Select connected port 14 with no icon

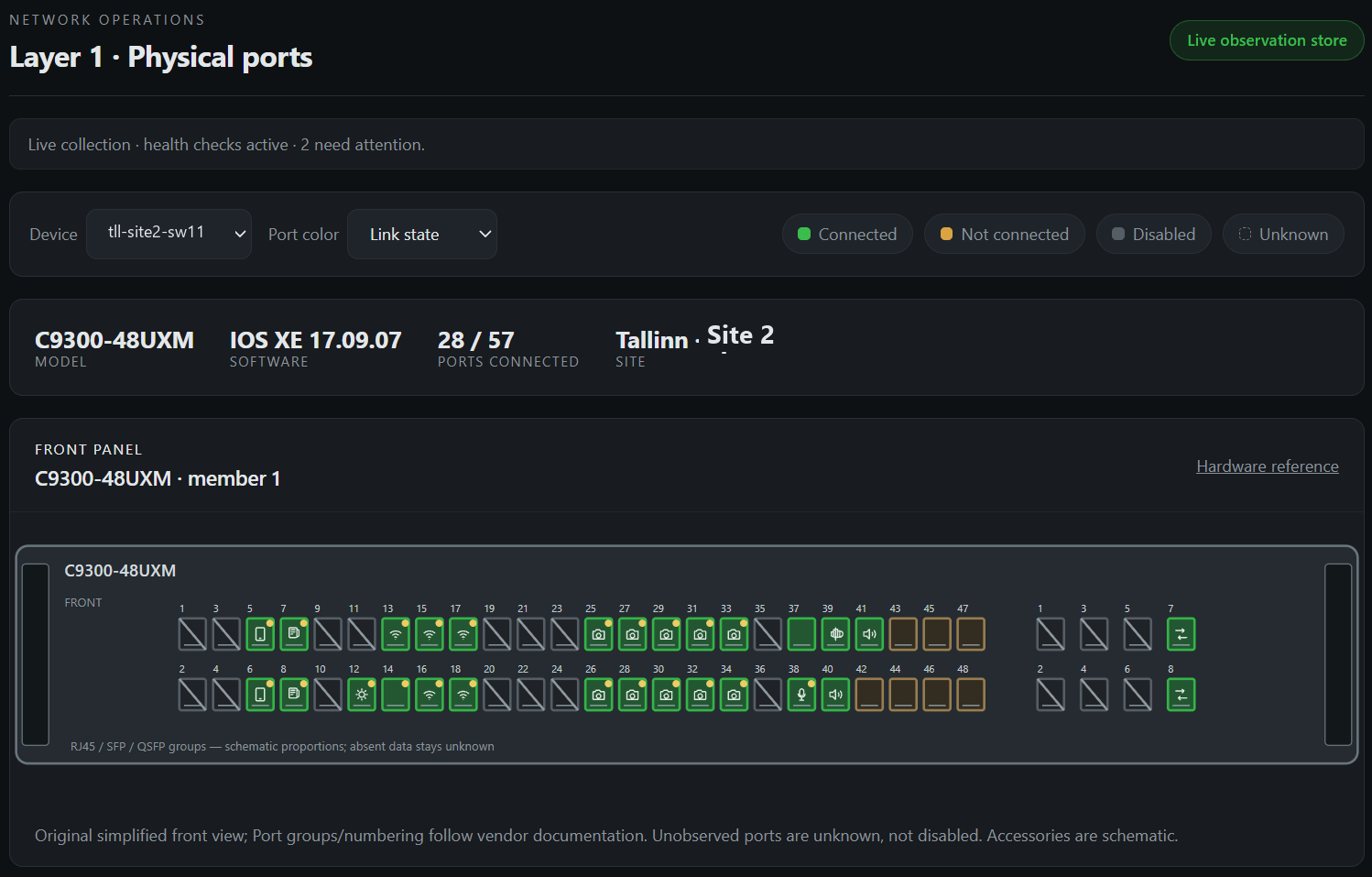[396, 695]
